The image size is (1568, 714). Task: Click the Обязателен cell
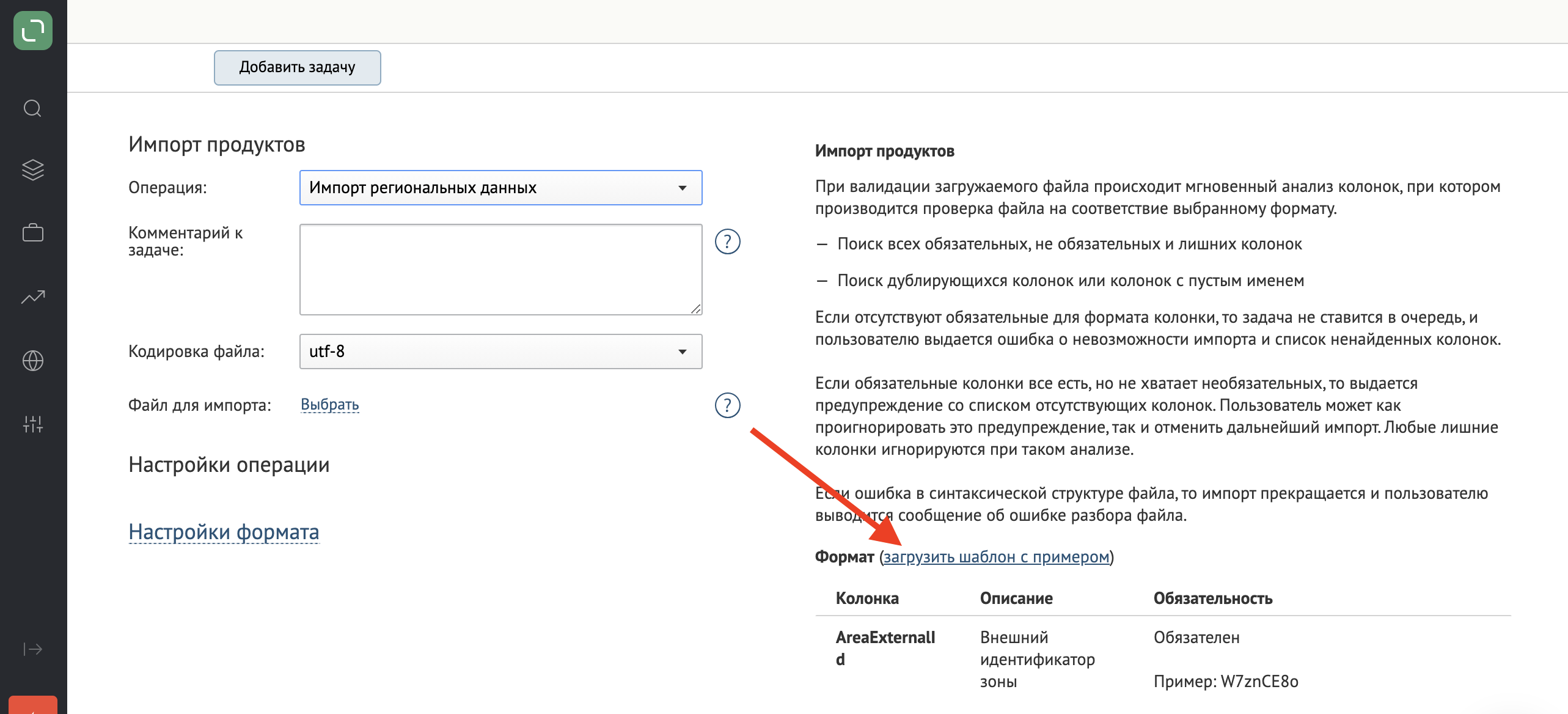pyautogui.click(x=1196, y=638)
